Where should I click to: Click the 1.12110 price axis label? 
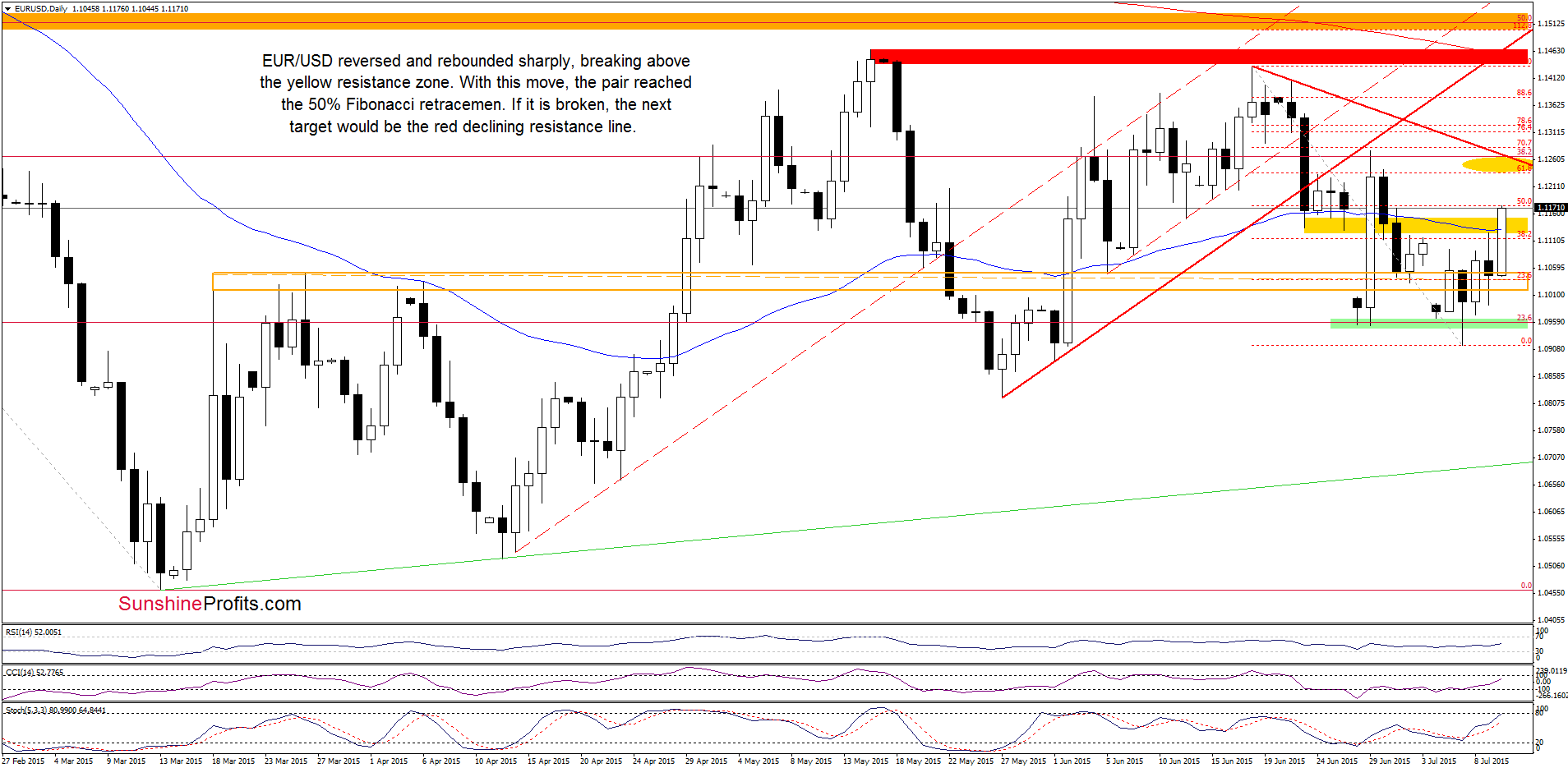(x=1551, y=186)
